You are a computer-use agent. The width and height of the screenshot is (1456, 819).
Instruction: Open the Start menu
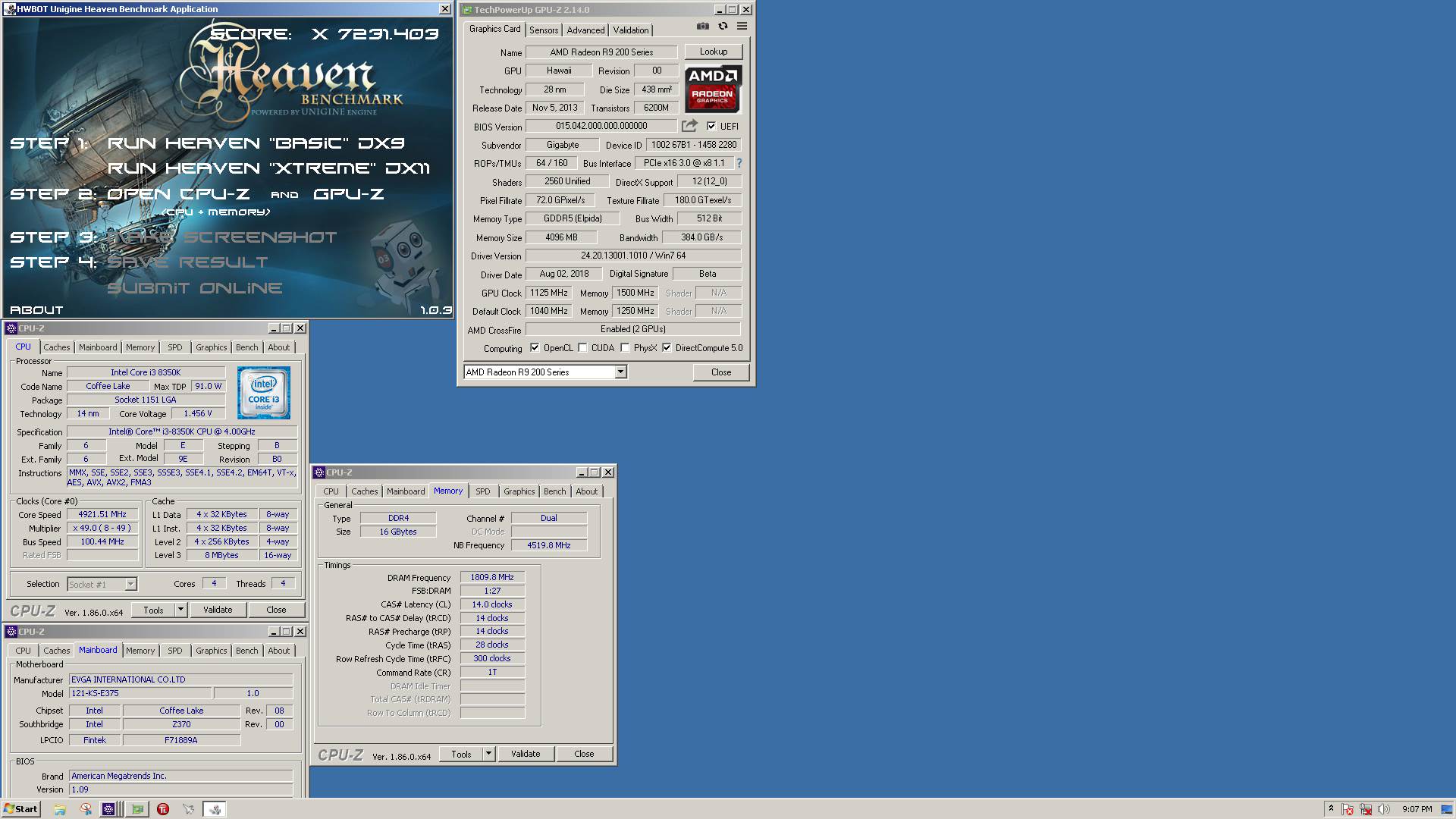point(20,809)
